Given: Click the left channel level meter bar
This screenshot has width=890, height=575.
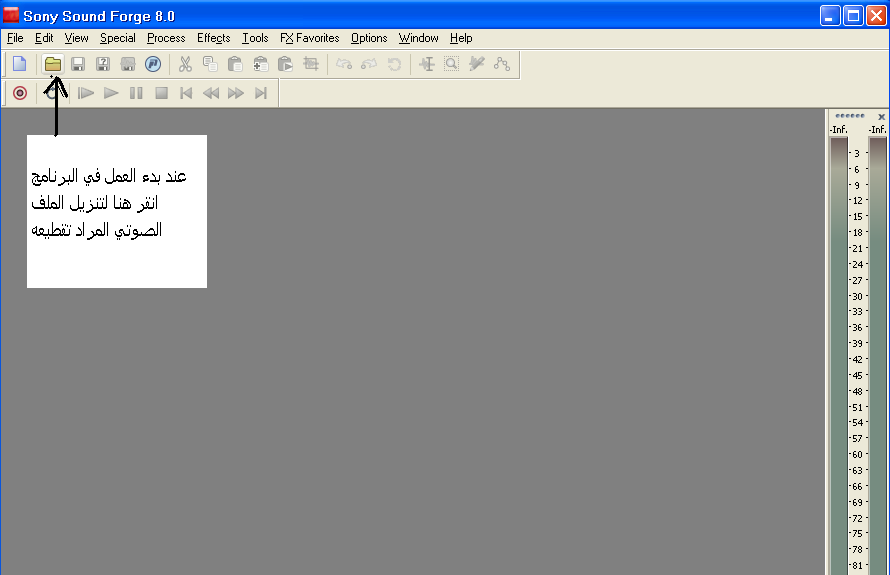Looking at the screenshot, I should click(x=839, y=355).
